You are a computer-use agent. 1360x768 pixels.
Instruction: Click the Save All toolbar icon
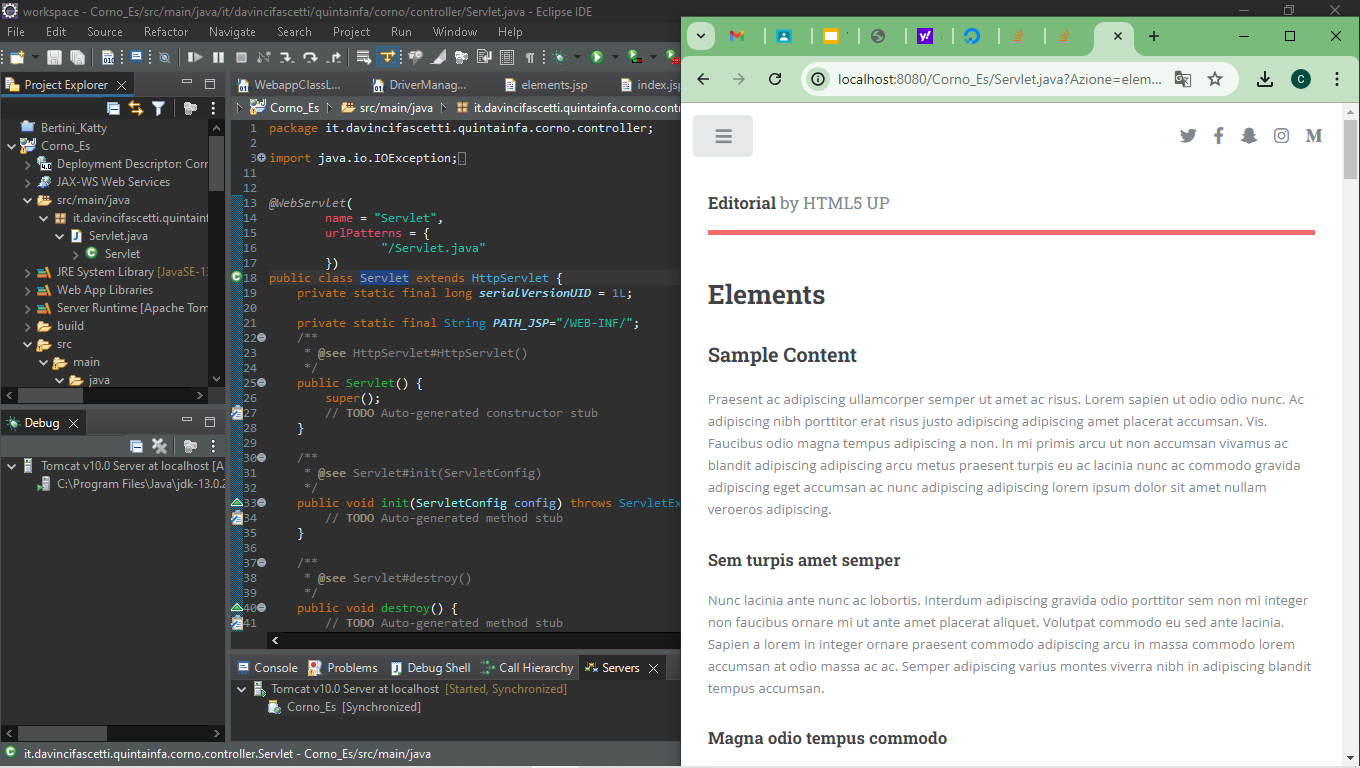75,58
